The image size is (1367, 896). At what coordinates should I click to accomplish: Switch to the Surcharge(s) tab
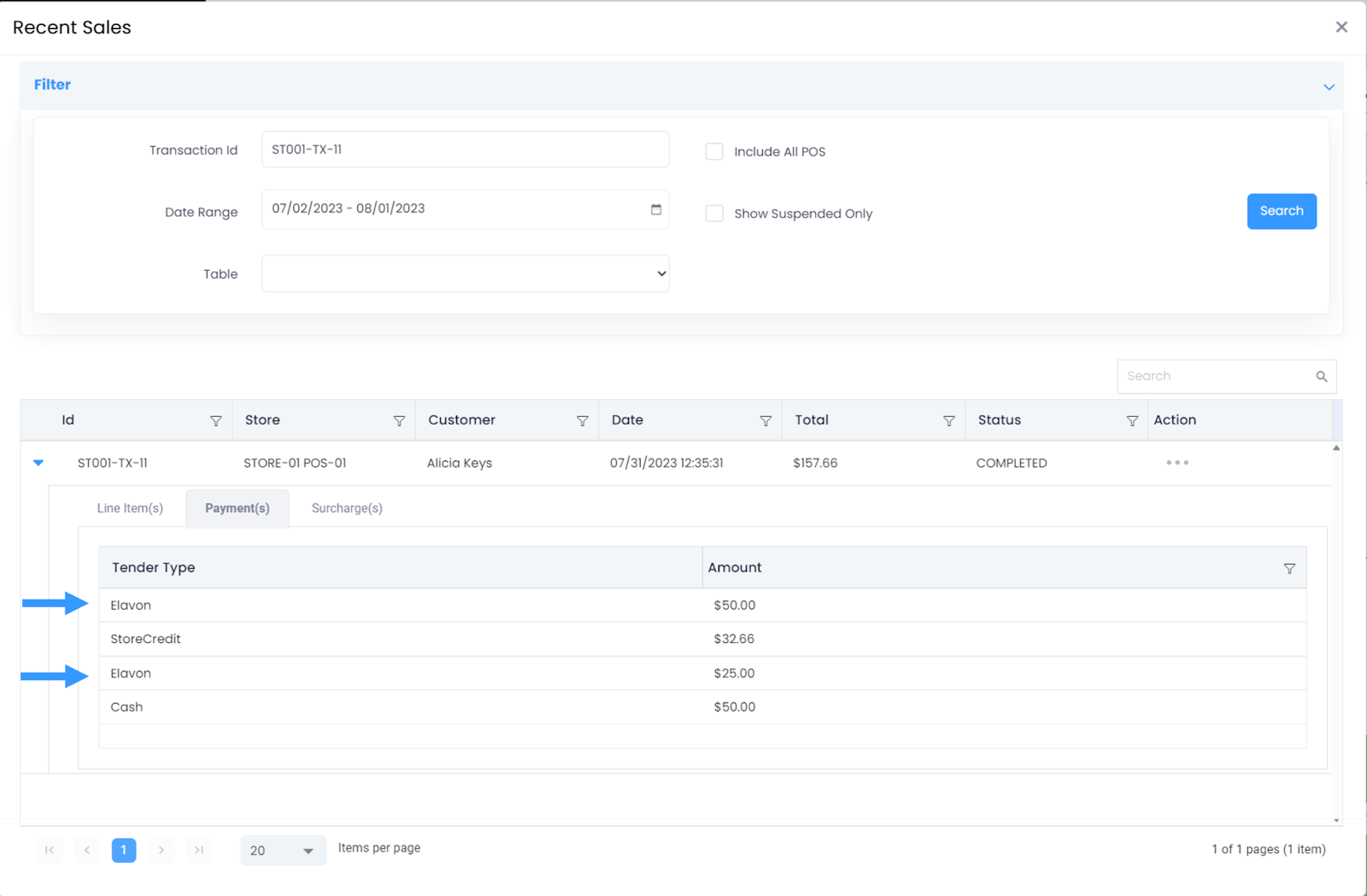point(347,508)
